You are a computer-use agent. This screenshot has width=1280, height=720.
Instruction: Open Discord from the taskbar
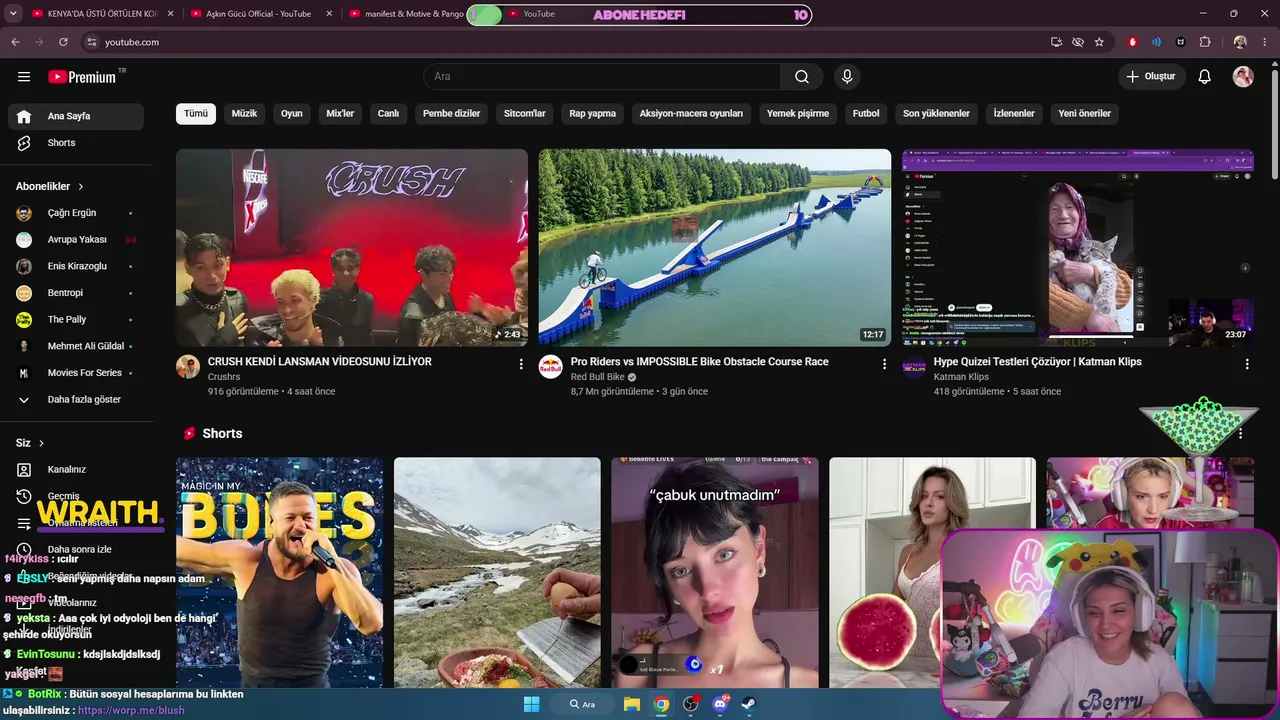[720, 704]
